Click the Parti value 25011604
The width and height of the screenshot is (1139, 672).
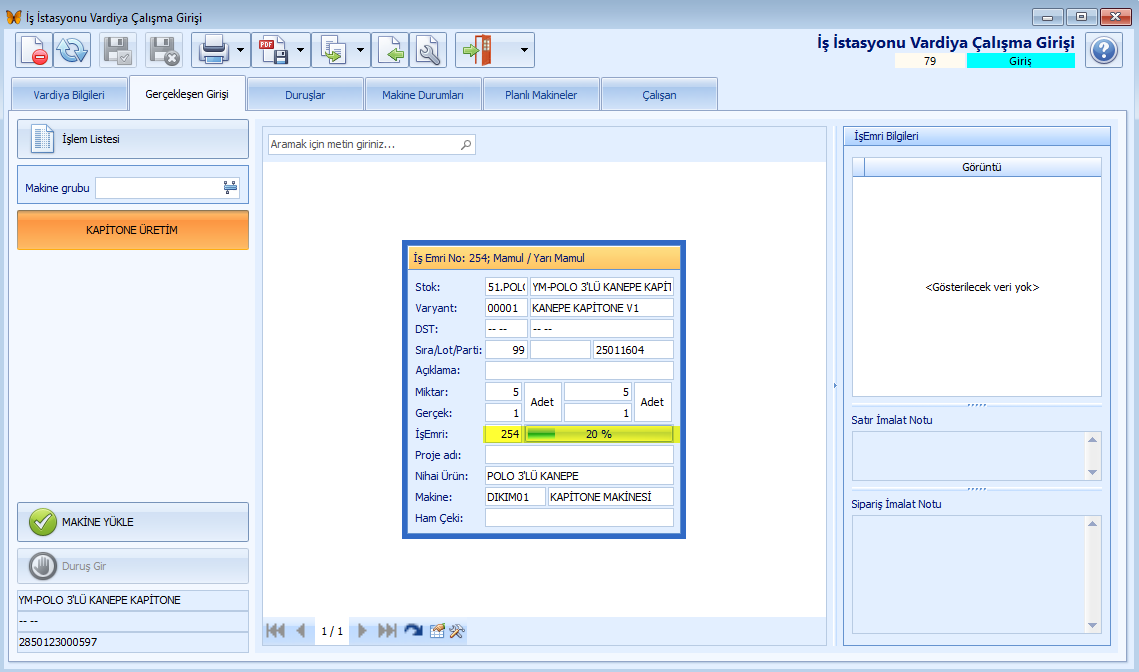pyautogui.click(x=633, y=350)
